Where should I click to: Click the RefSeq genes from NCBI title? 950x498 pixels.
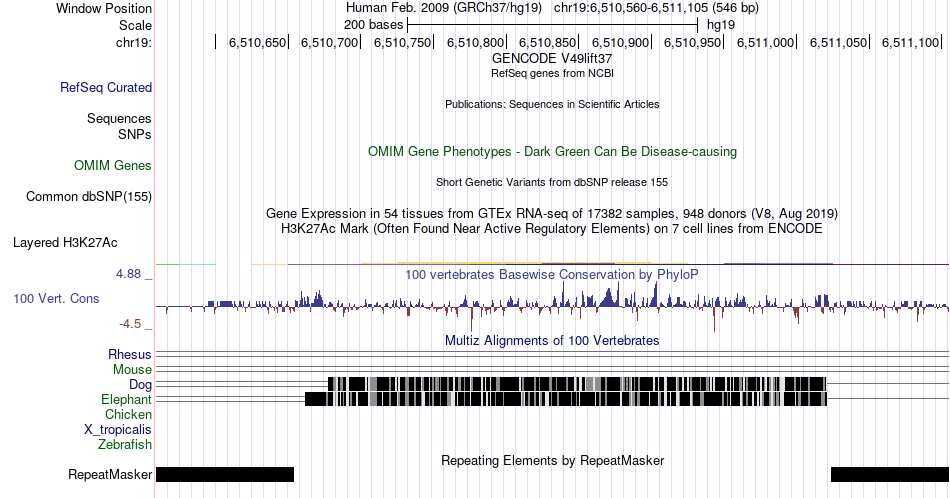point(552,73)
